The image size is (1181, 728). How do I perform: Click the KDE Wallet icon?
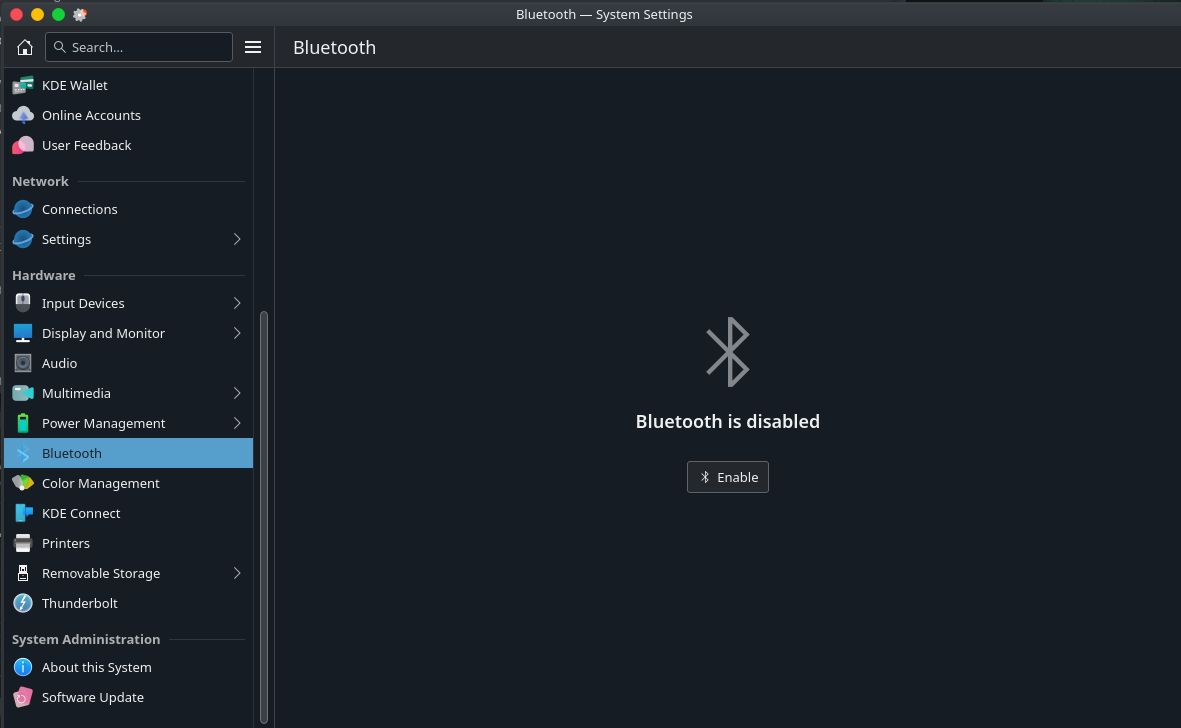23,85
